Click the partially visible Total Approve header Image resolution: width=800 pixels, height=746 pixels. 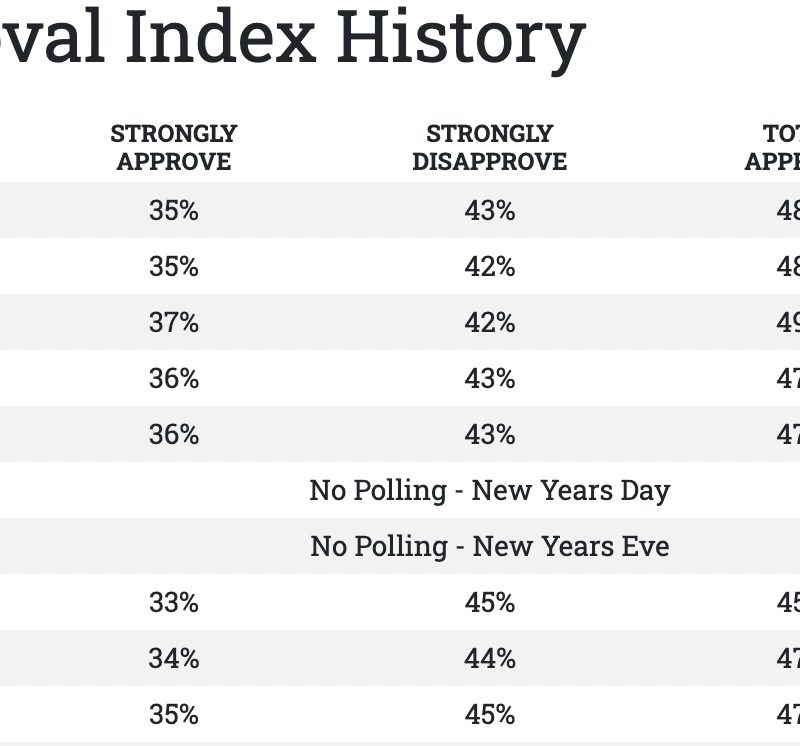point(772,147)
